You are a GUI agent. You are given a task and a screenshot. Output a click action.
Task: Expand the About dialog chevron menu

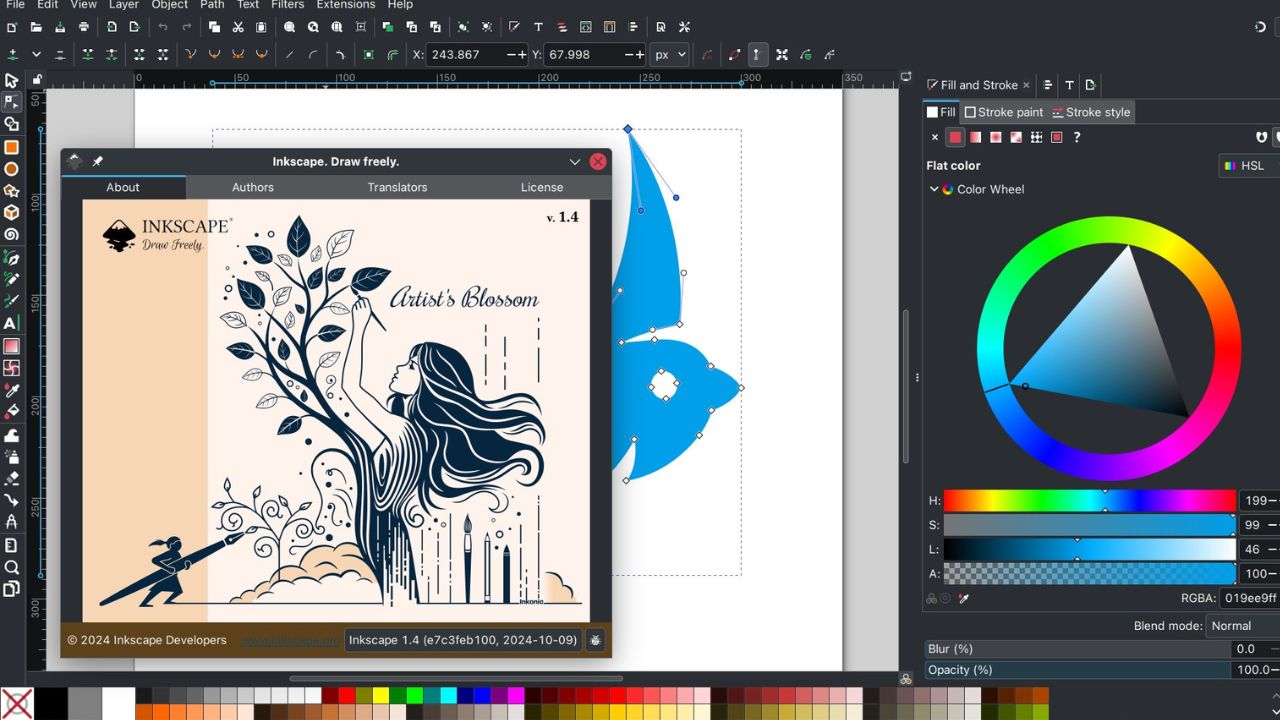coord(575,161)
